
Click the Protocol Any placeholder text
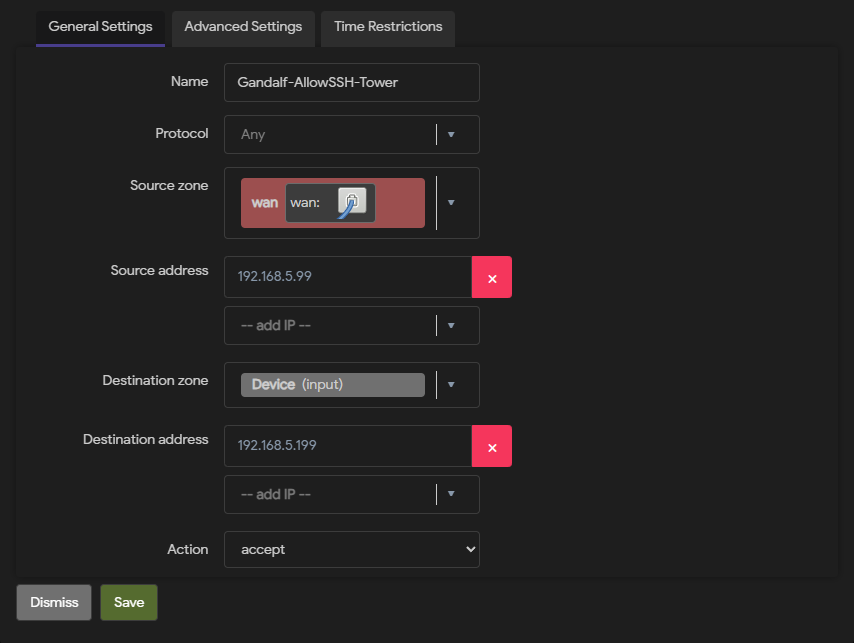(x=253, y=134)
